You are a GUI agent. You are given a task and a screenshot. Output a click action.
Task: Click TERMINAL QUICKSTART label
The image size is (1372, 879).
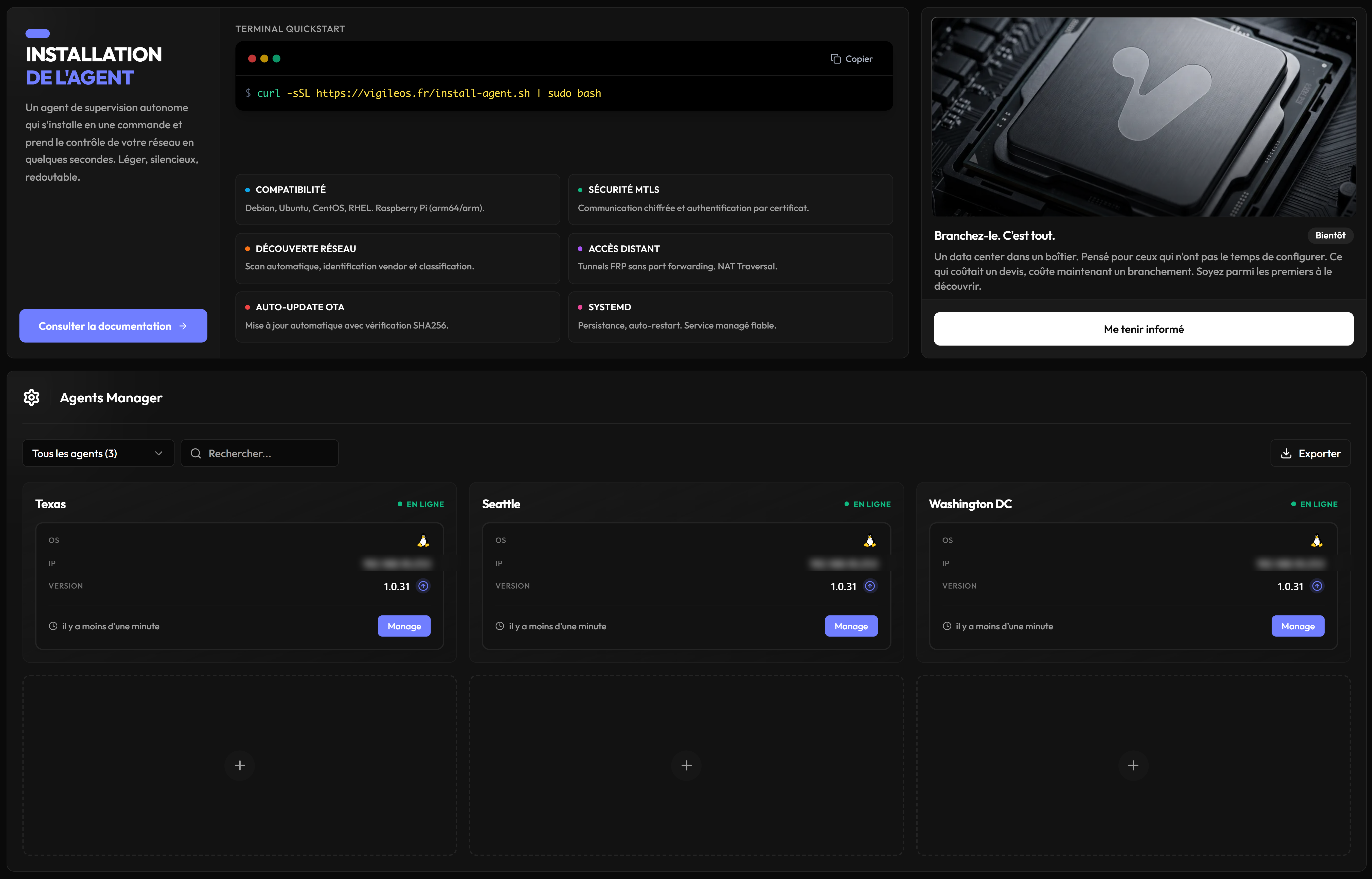290,28
